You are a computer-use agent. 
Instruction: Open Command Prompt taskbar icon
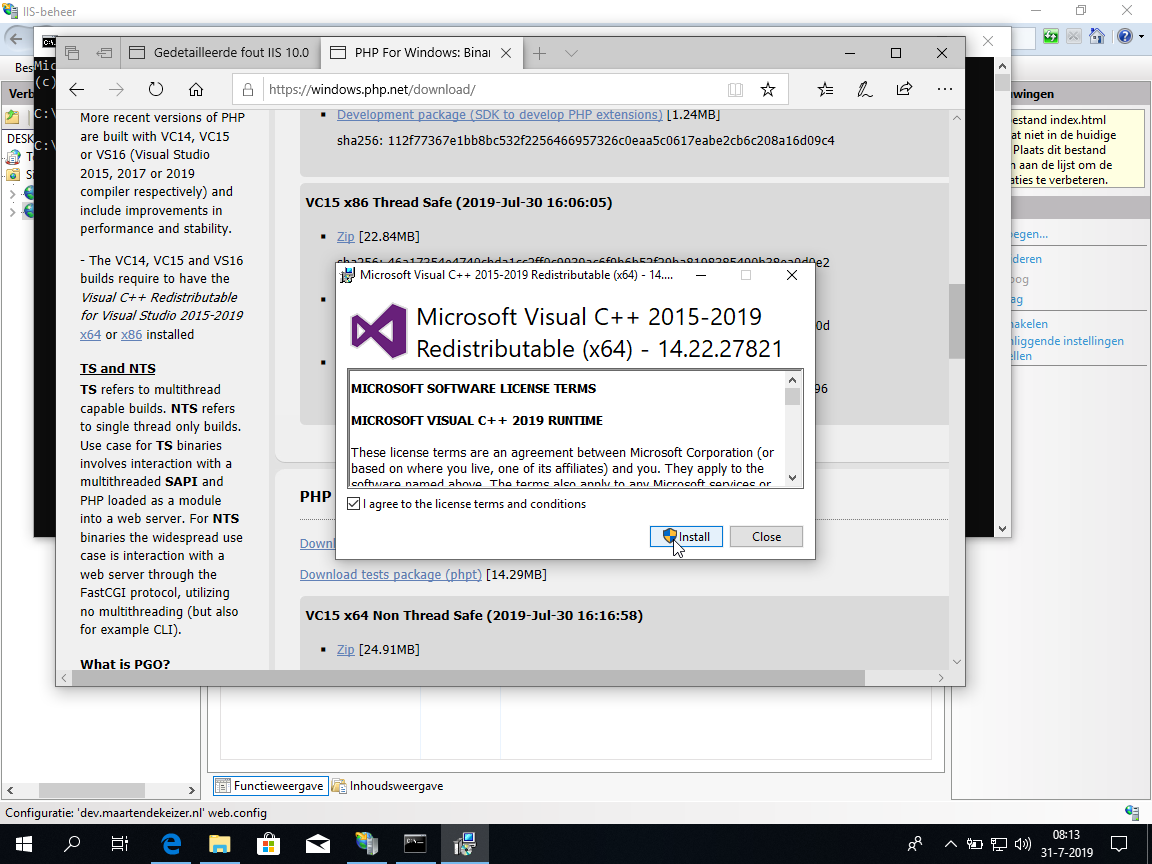(415, 844)
